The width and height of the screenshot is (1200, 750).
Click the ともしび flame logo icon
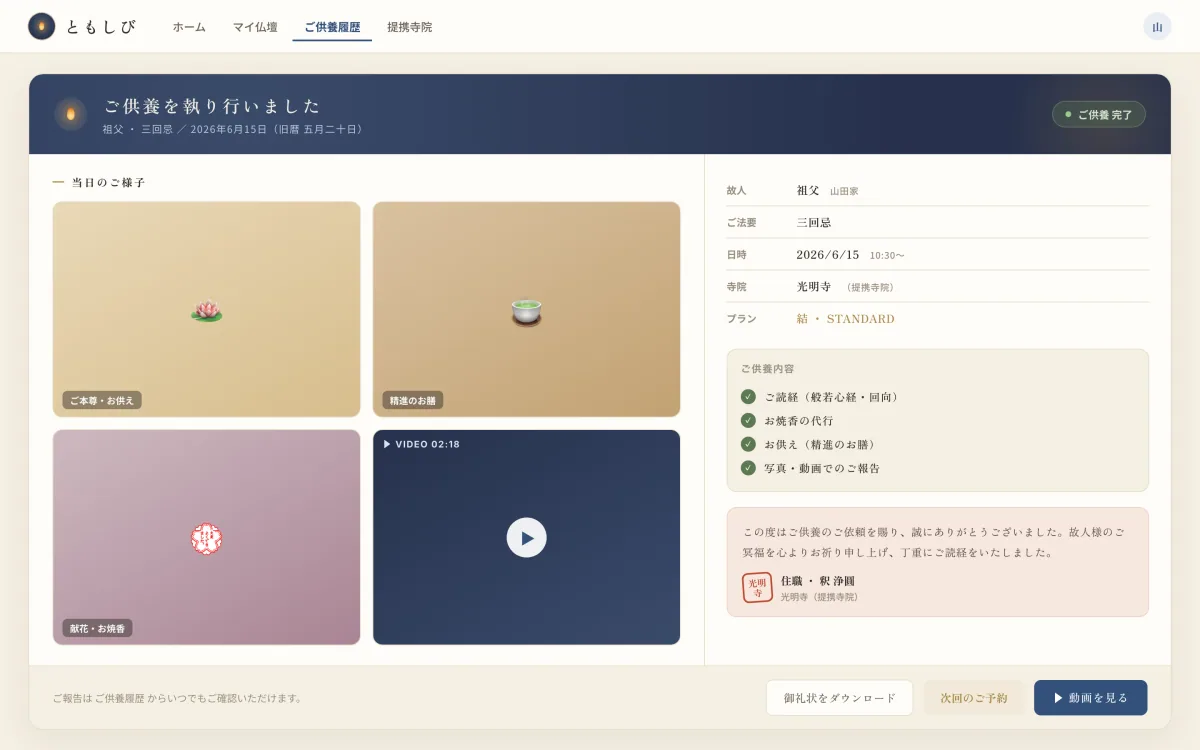pos(41,26)
